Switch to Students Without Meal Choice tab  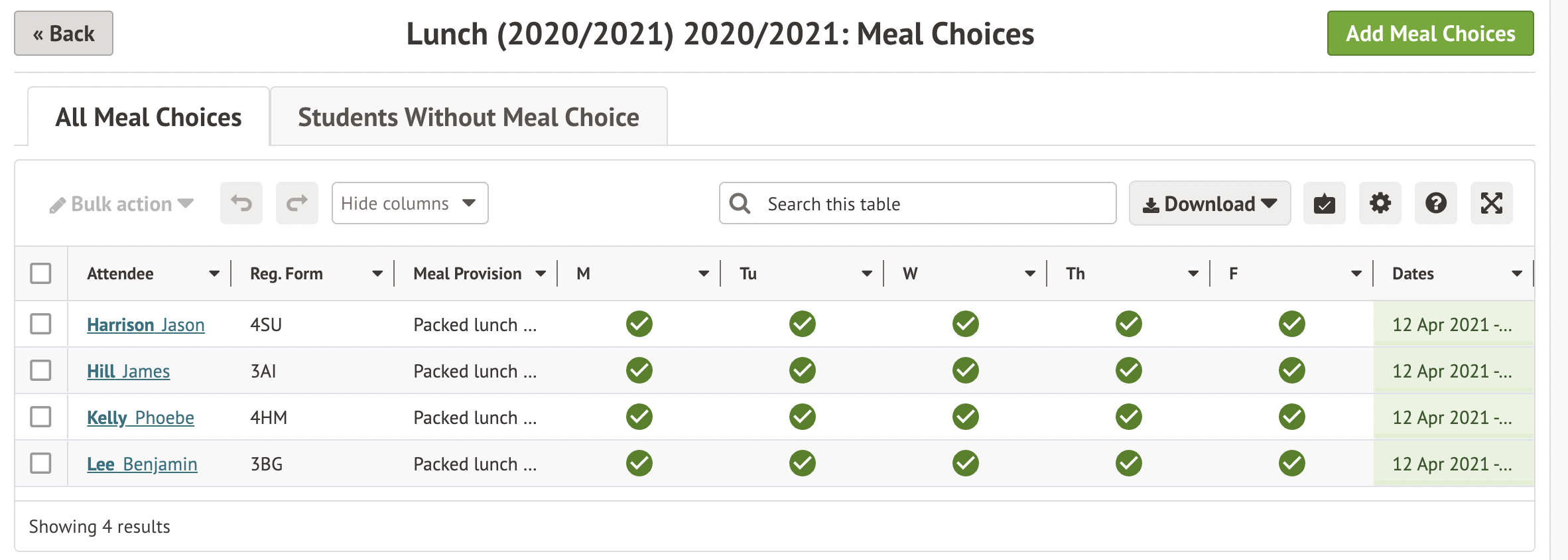468,117
